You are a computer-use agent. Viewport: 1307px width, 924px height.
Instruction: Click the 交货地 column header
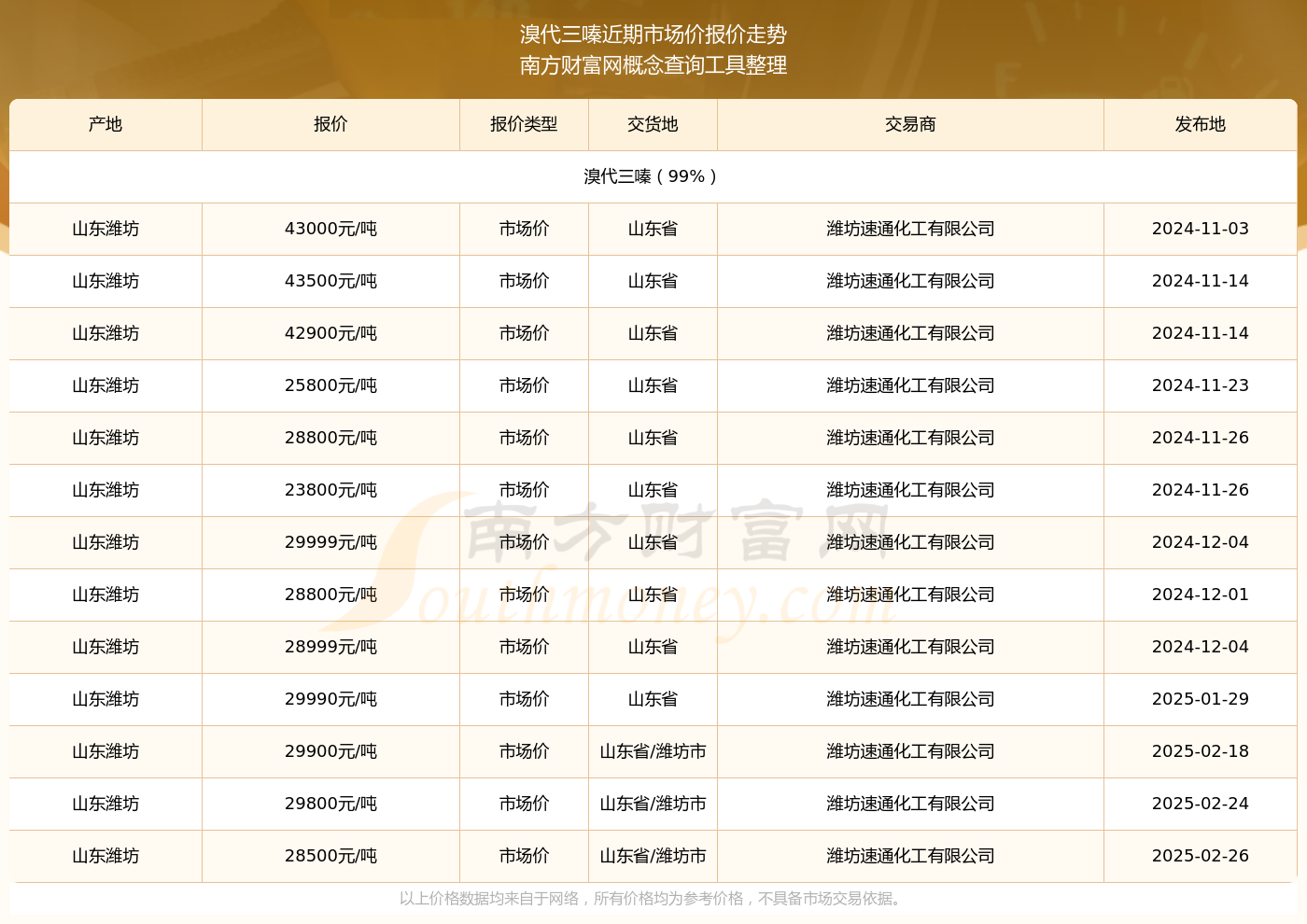[653, 124]
